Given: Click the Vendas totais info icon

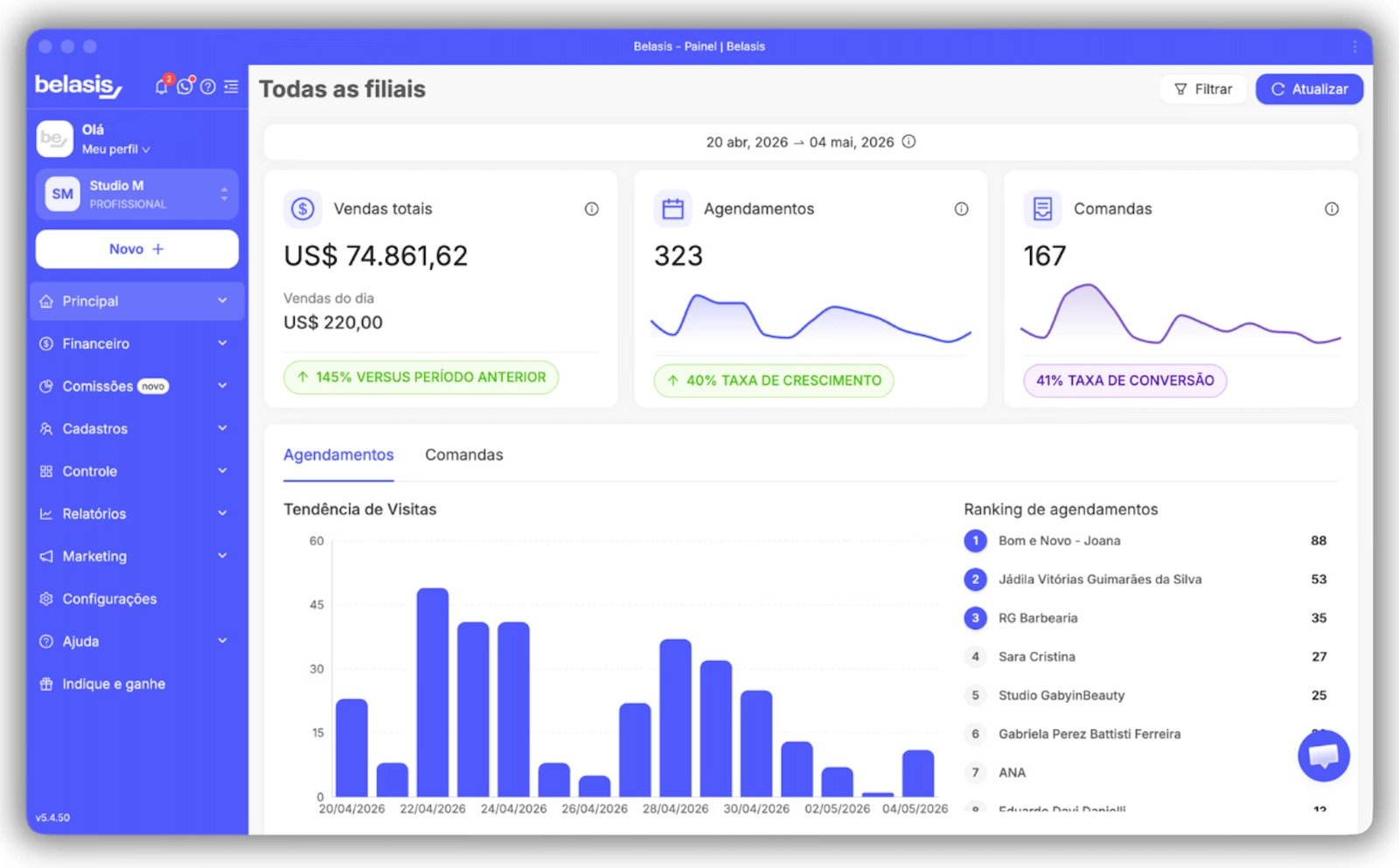Looking at the screenshot, I should pos(592,209).
